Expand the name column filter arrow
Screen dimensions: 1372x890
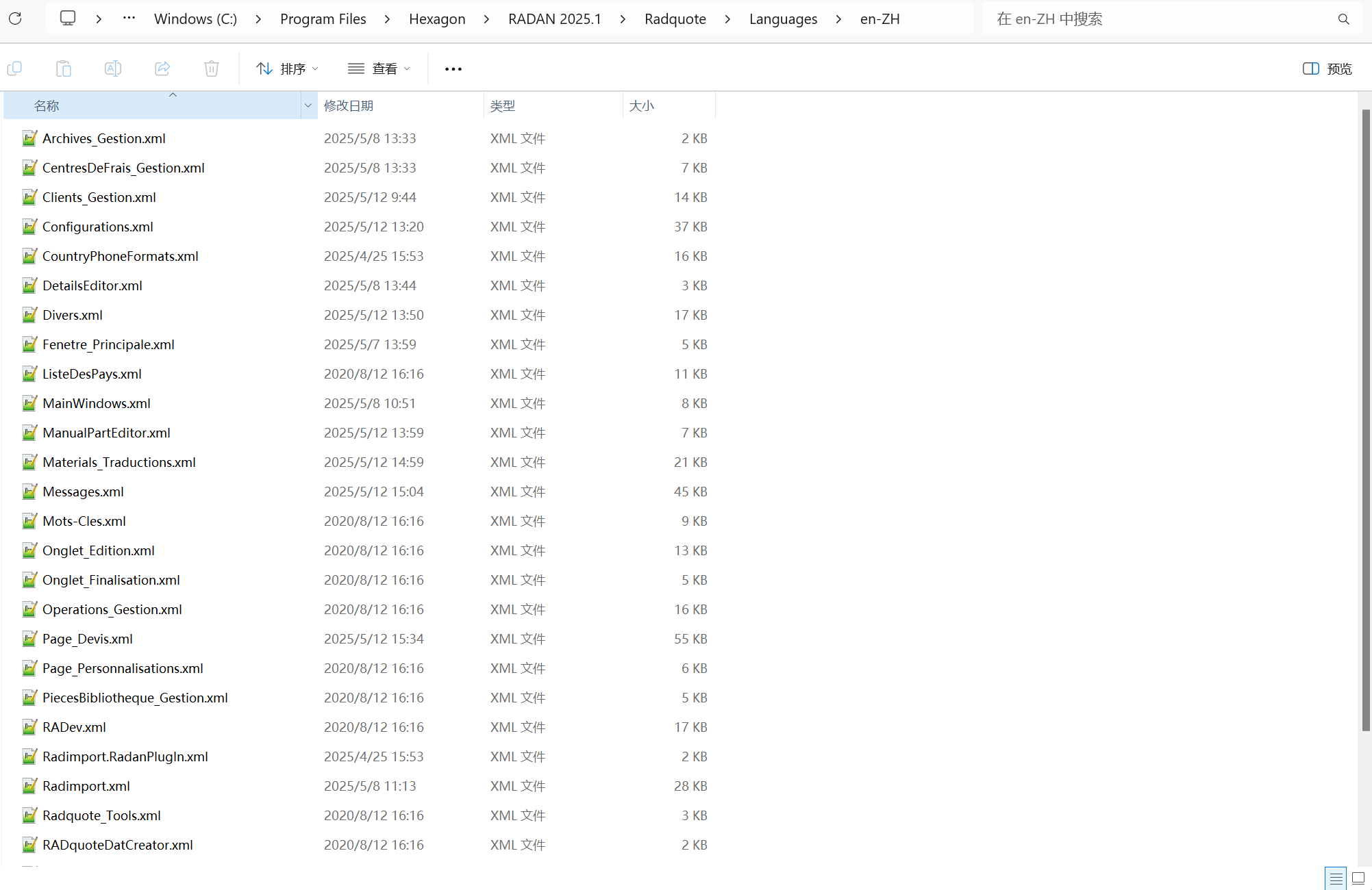308,105
